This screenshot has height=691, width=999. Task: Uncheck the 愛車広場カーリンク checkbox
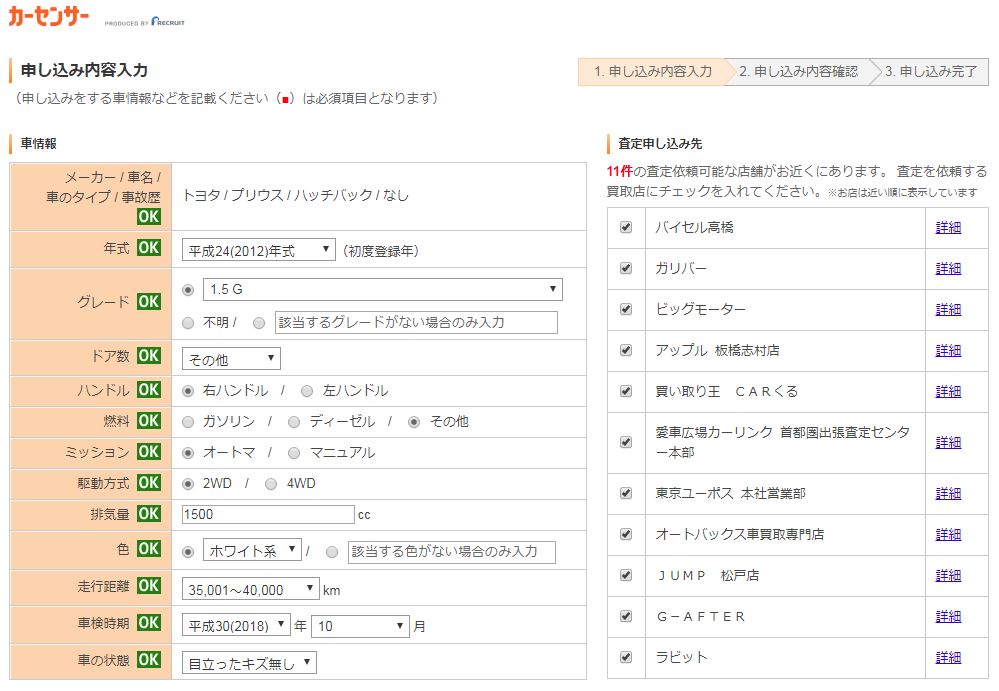(x=626, y=442)
